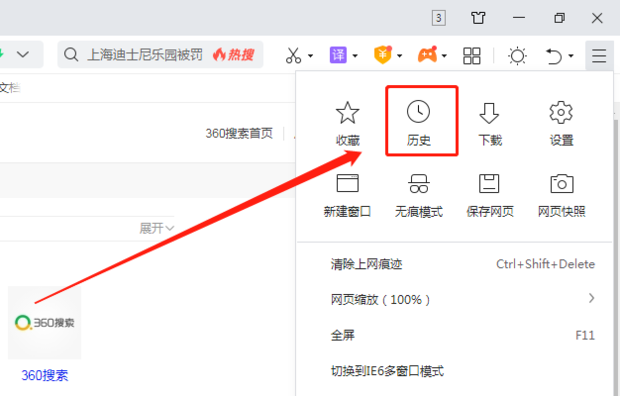This screenshot has width=620, height=396.
Task: Start 无痕模式 incognito mode
Action: (x=419, y=195)
